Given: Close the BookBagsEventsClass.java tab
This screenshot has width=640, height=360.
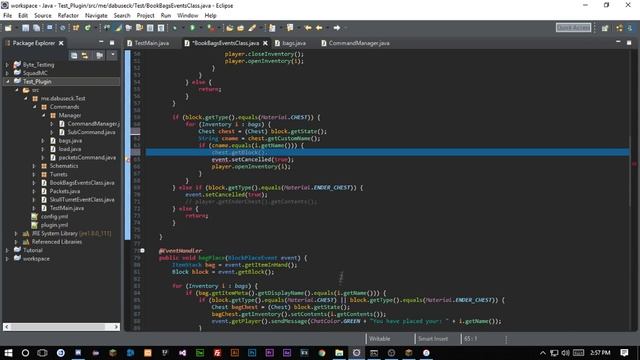Looking at the screenshot, I should click(265, 43).
